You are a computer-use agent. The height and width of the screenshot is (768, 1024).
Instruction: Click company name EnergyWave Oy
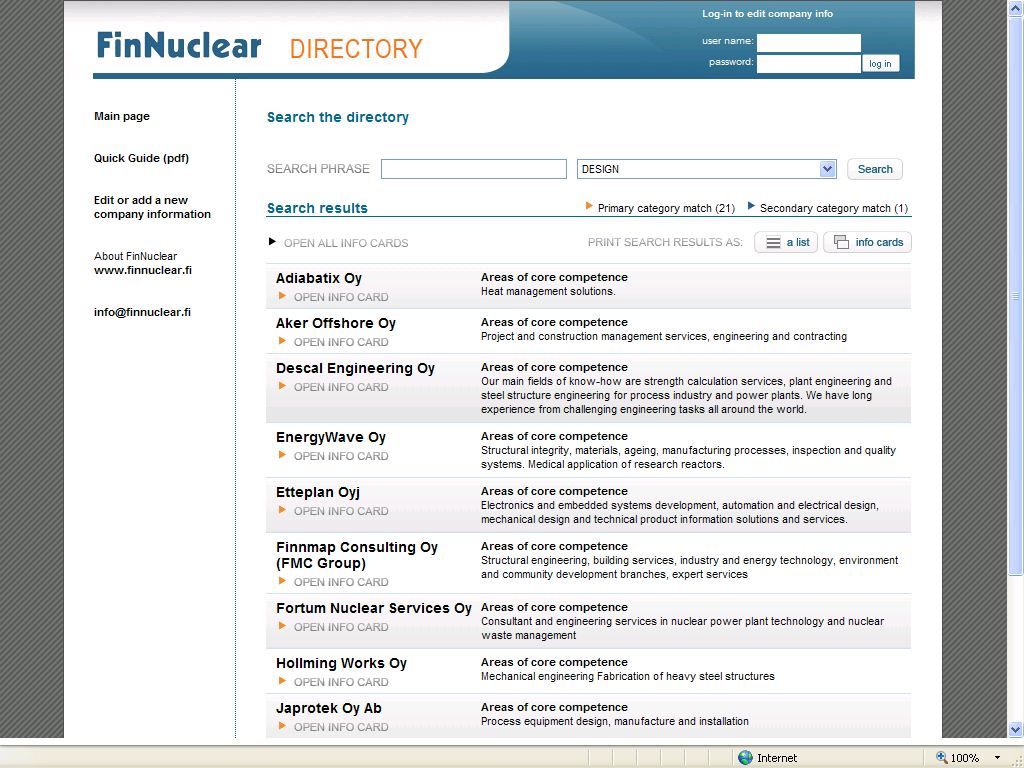[x=330, y=437]
